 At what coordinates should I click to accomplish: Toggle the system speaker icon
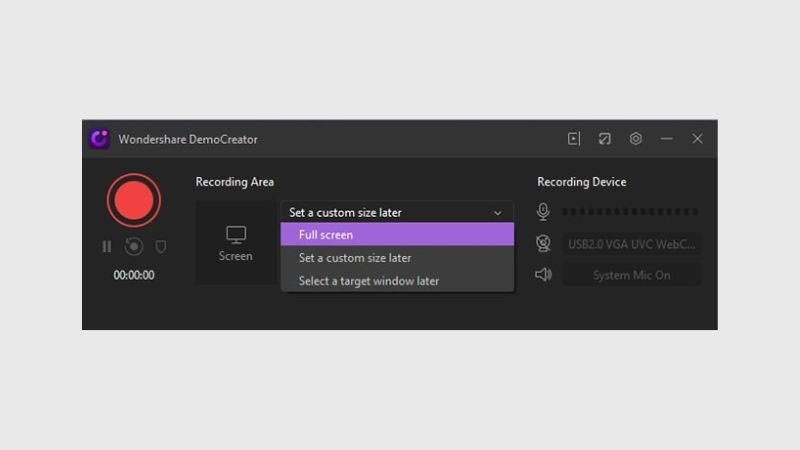[x=543, y=274]
